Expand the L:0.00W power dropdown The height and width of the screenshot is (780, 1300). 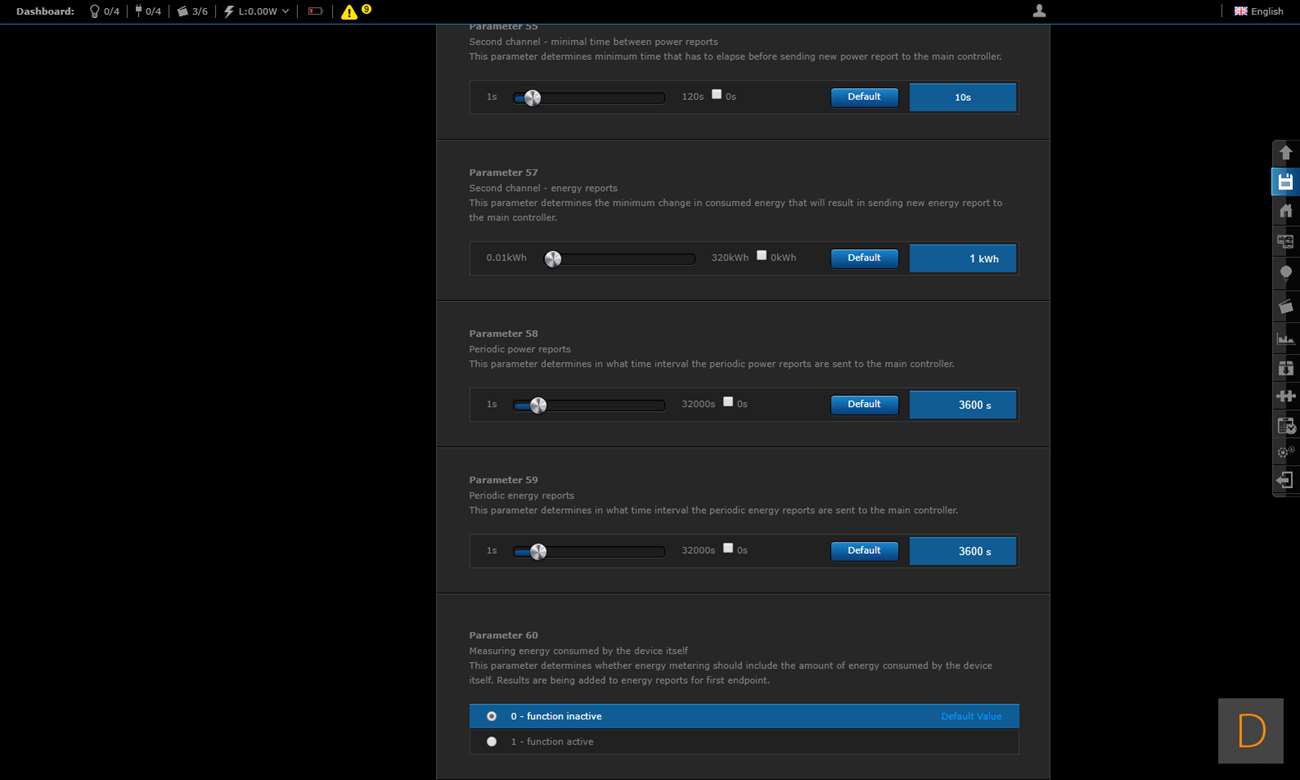click(x=257, y=12)
